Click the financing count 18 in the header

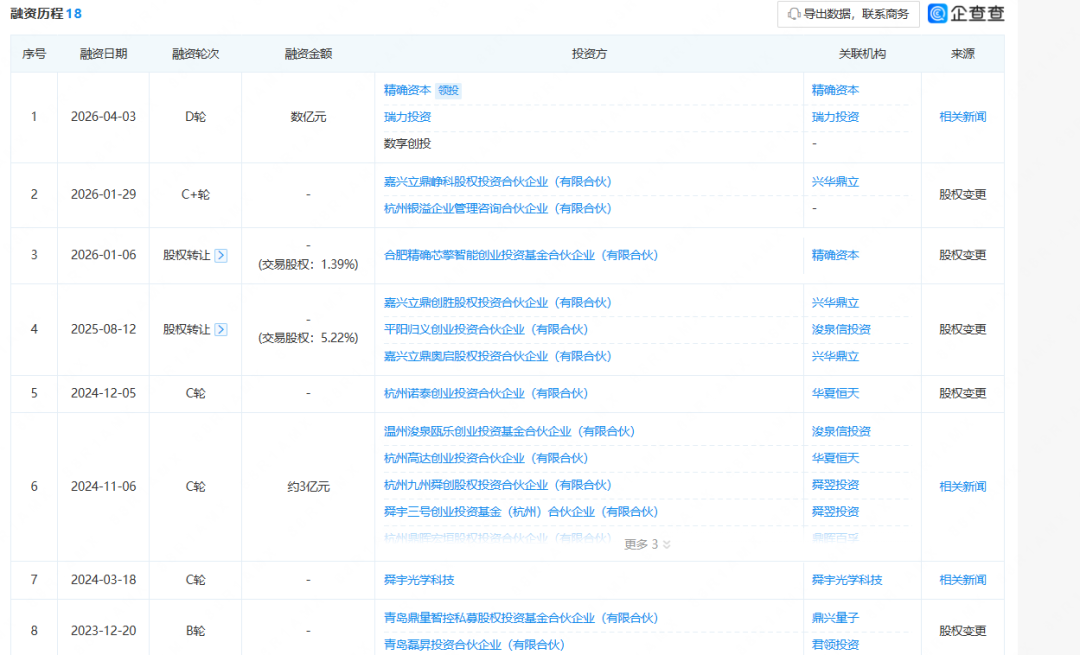[x=74, y=14]
